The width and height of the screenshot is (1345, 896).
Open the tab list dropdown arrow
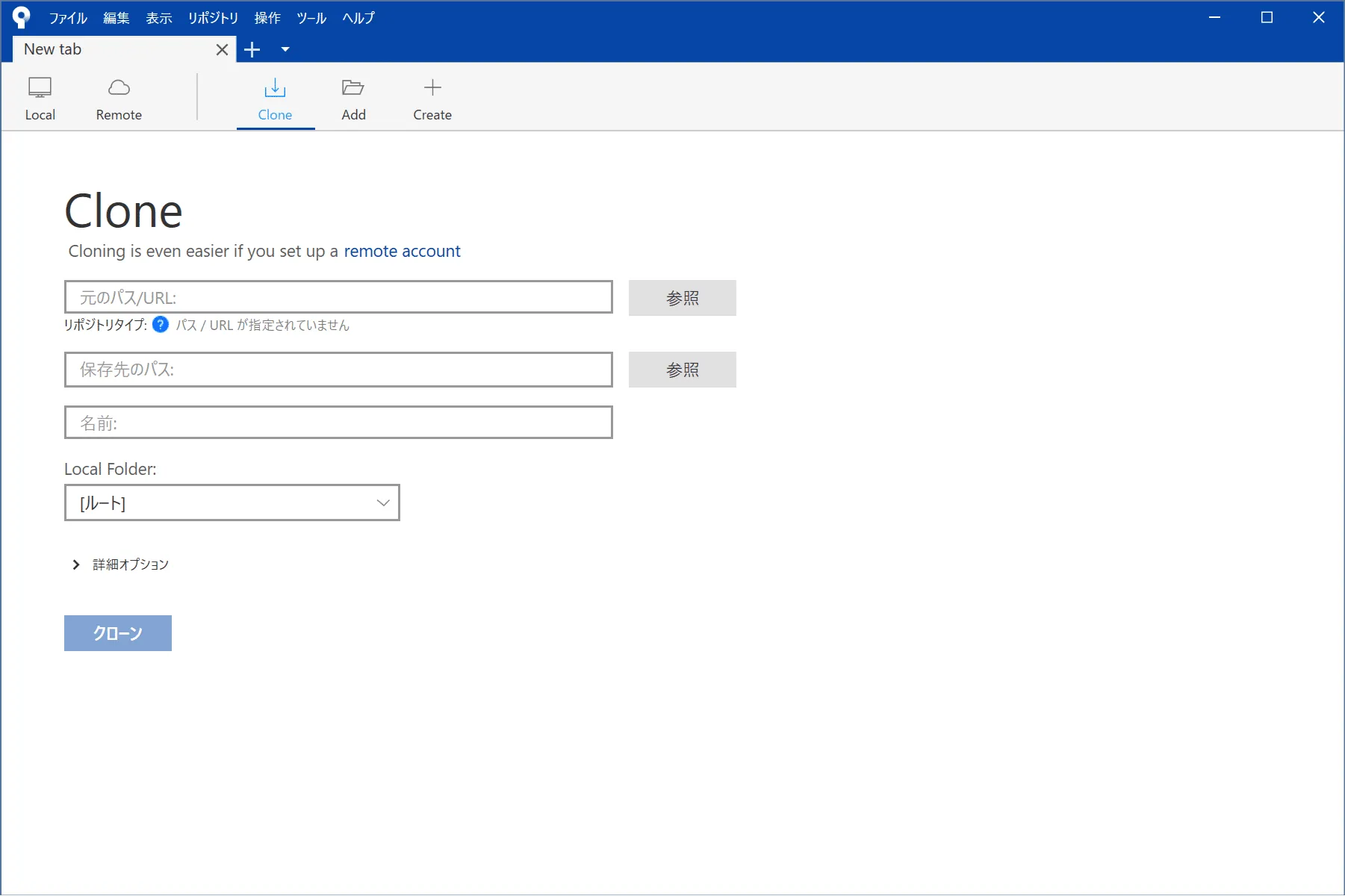click(x=285, y=49)
